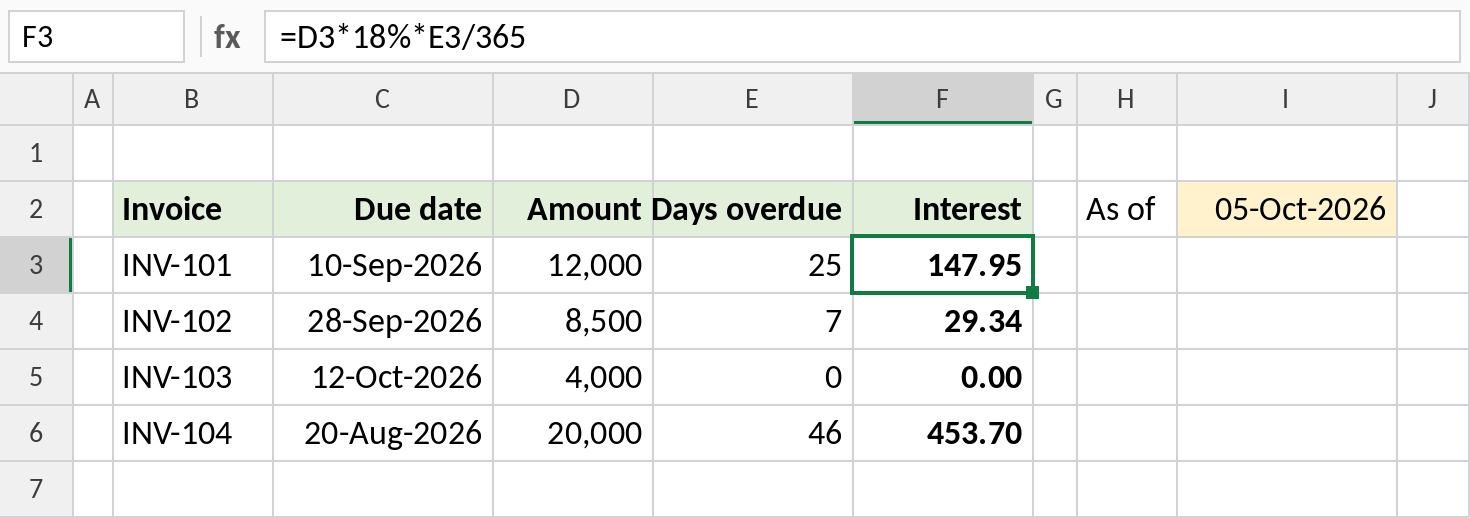
Task: Click due date 12-Oct-2026
Action: pos(383,377)
